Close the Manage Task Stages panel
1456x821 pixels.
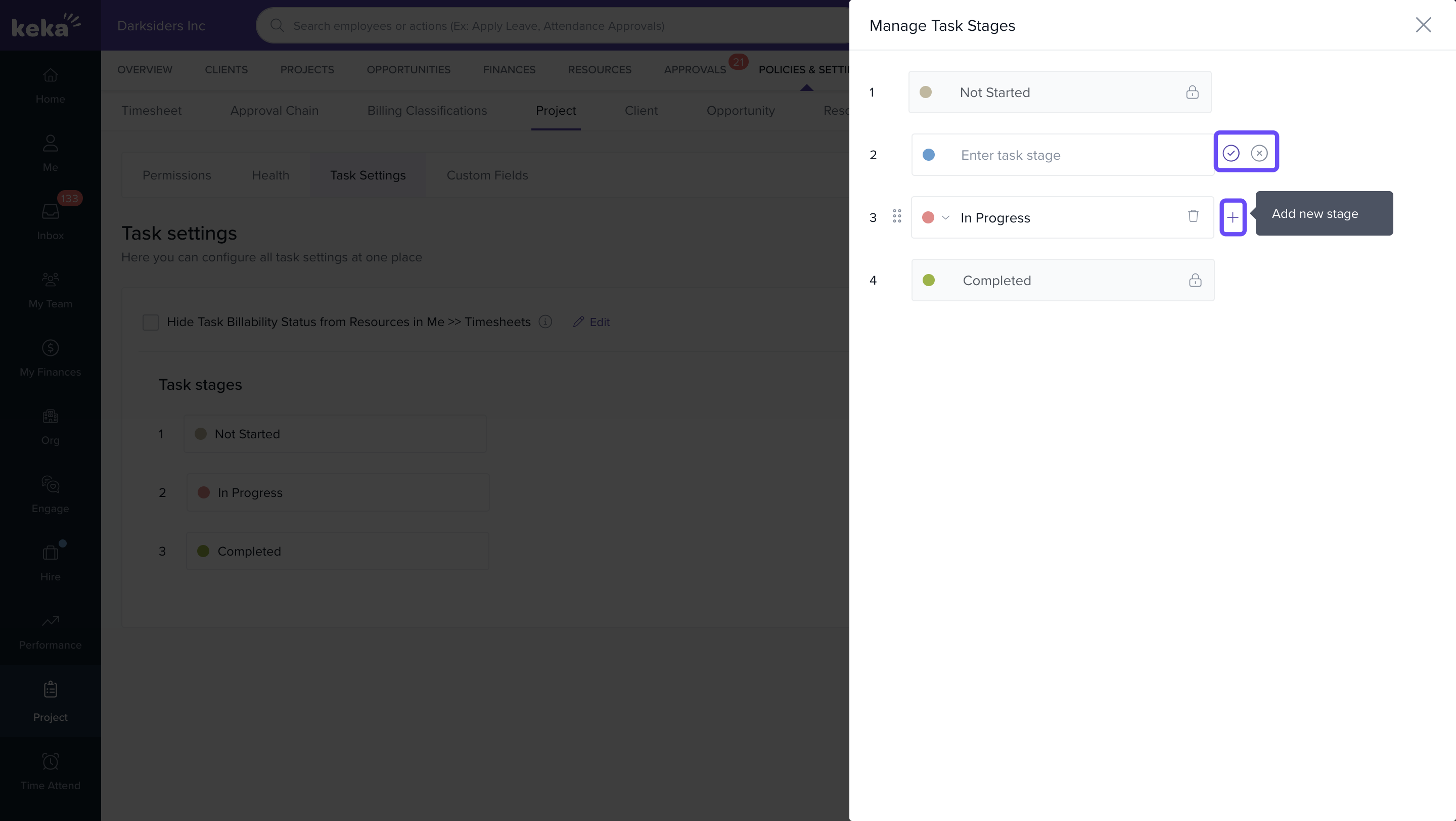1423,25
